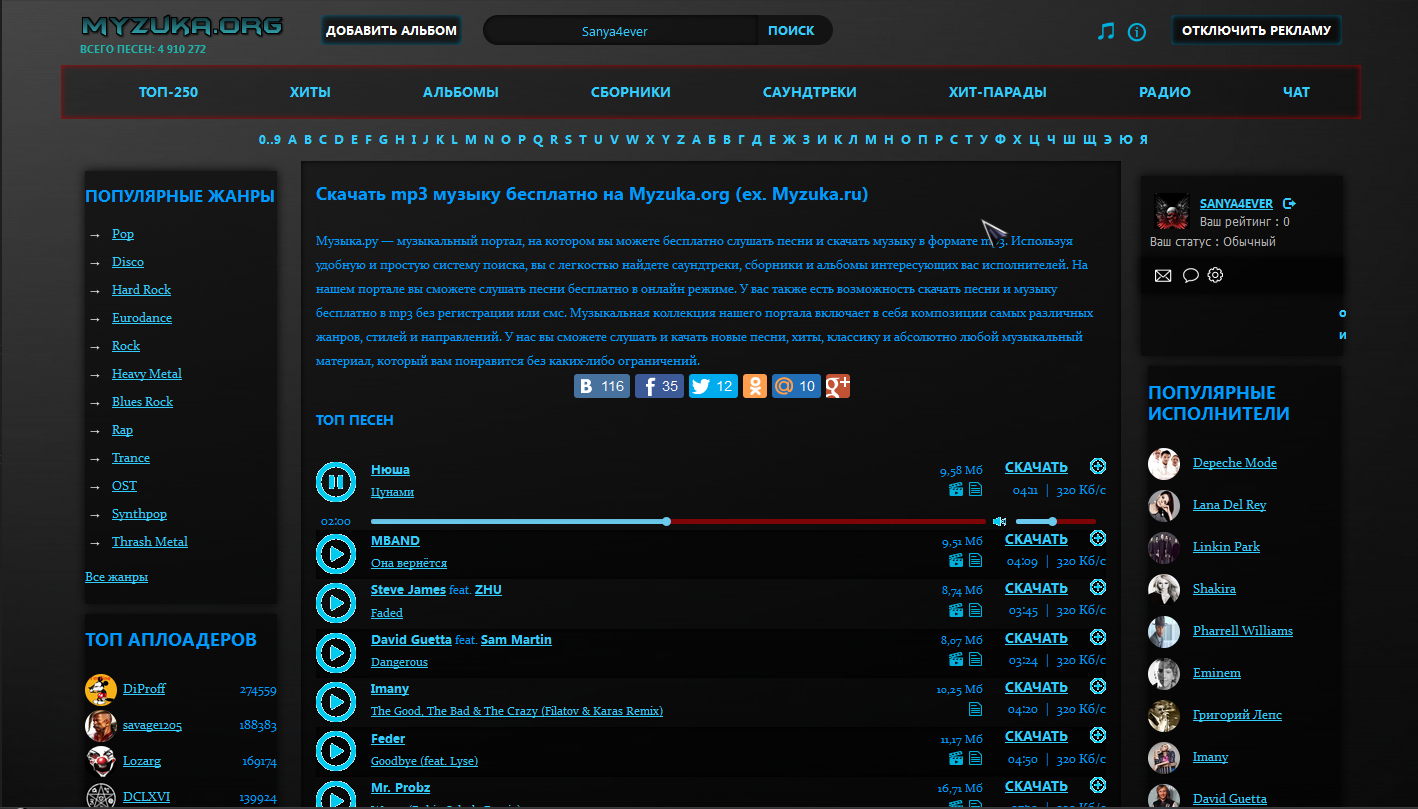
Task: Switch to the АЛЬБОМЫ section
Action: point(460,91)
